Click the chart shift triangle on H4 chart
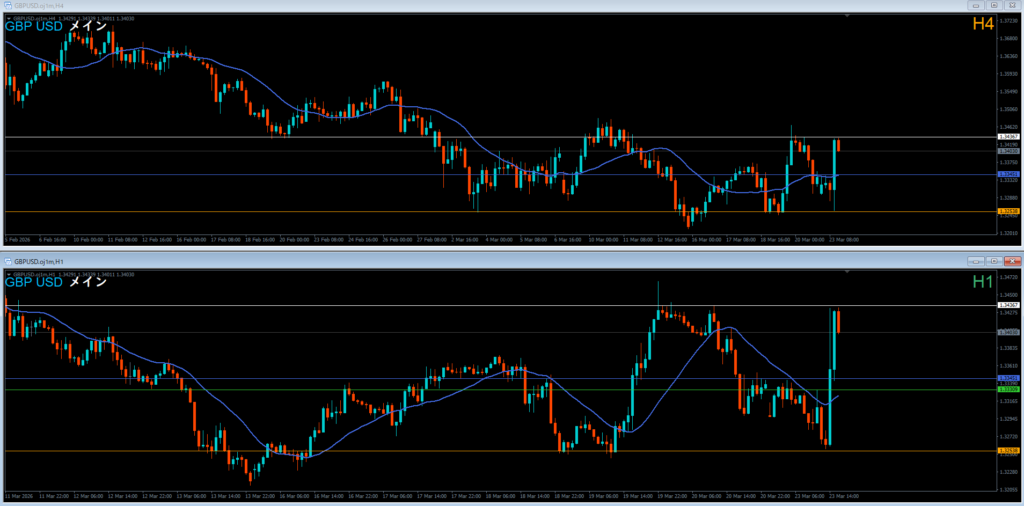 (x=849, y=16)
